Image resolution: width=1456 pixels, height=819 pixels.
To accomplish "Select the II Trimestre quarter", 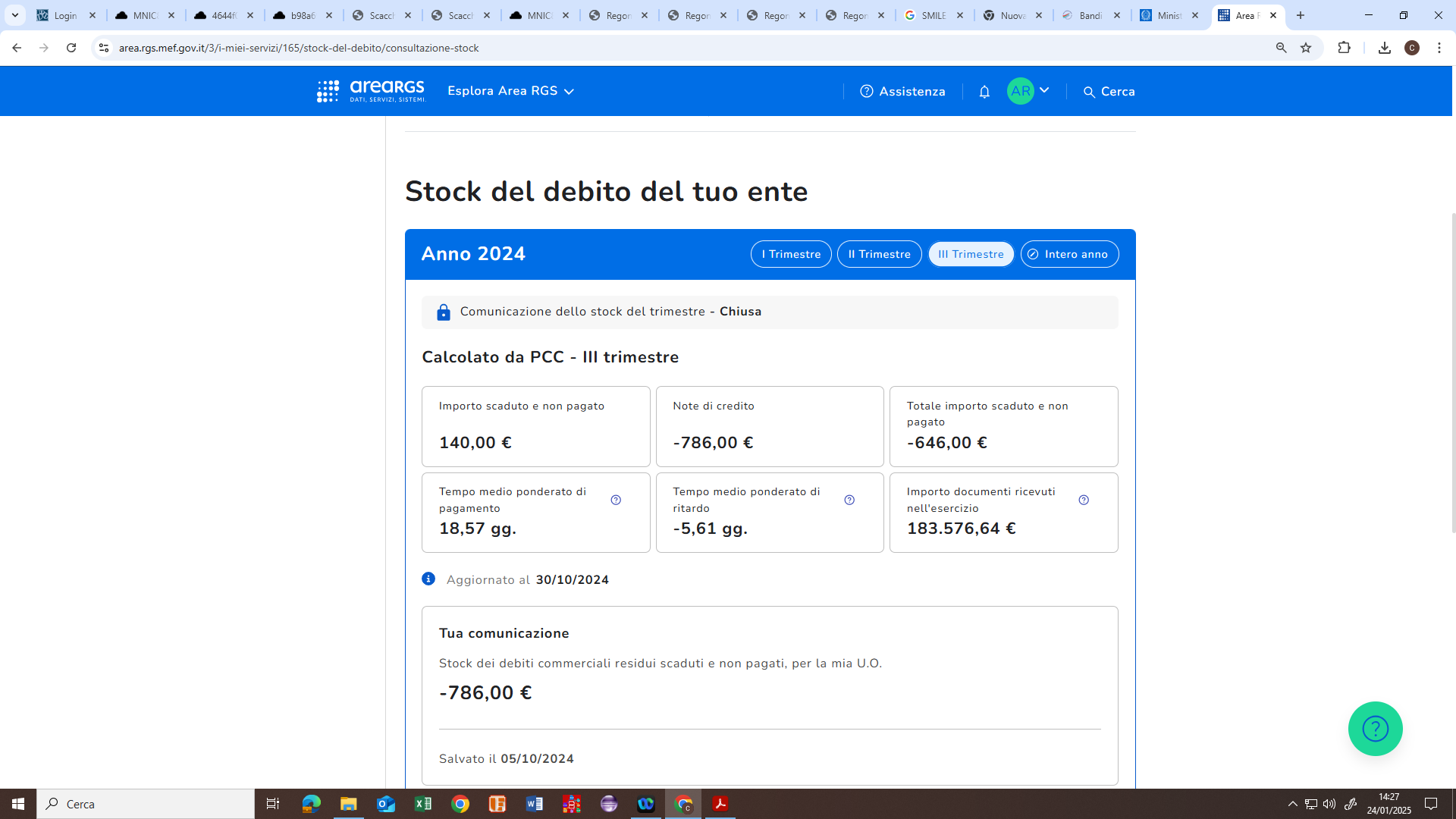I will click(879, 254).
